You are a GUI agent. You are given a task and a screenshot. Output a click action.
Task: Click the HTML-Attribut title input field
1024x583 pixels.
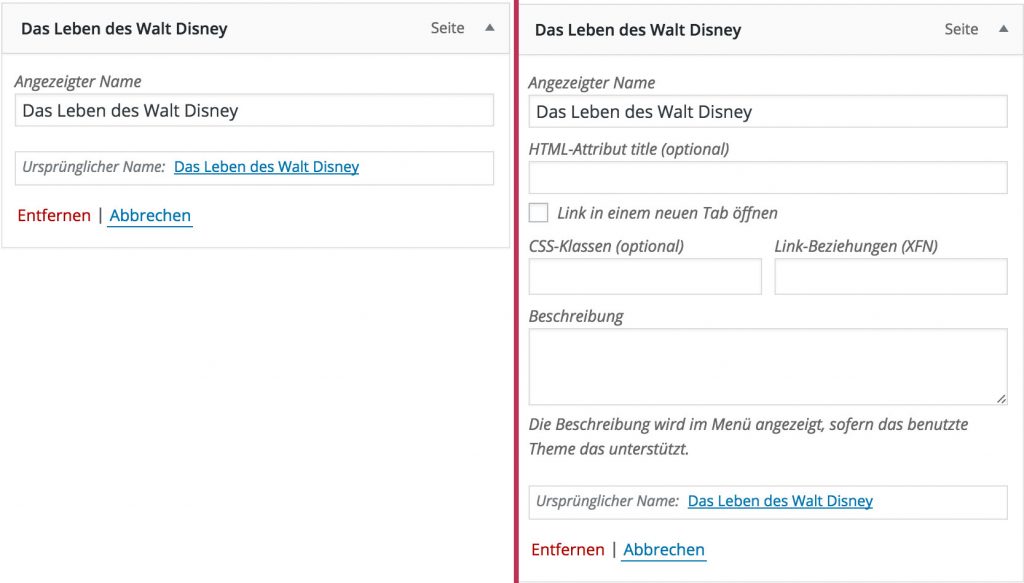click(x=767, y=178)
